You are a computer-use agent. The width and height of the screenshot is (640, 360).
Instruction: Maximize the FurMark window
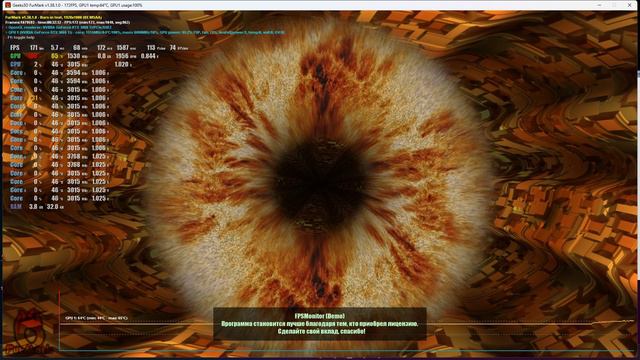[x=614, y=5]
